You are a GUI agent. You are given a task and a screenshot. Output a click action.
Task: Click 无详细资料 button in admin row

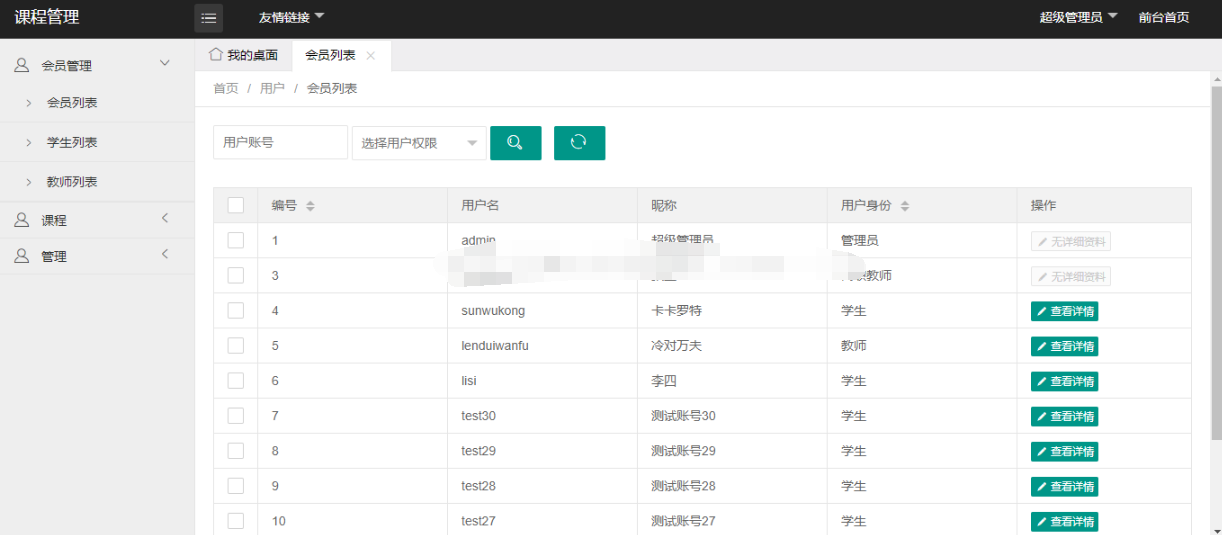(1071, 241)
